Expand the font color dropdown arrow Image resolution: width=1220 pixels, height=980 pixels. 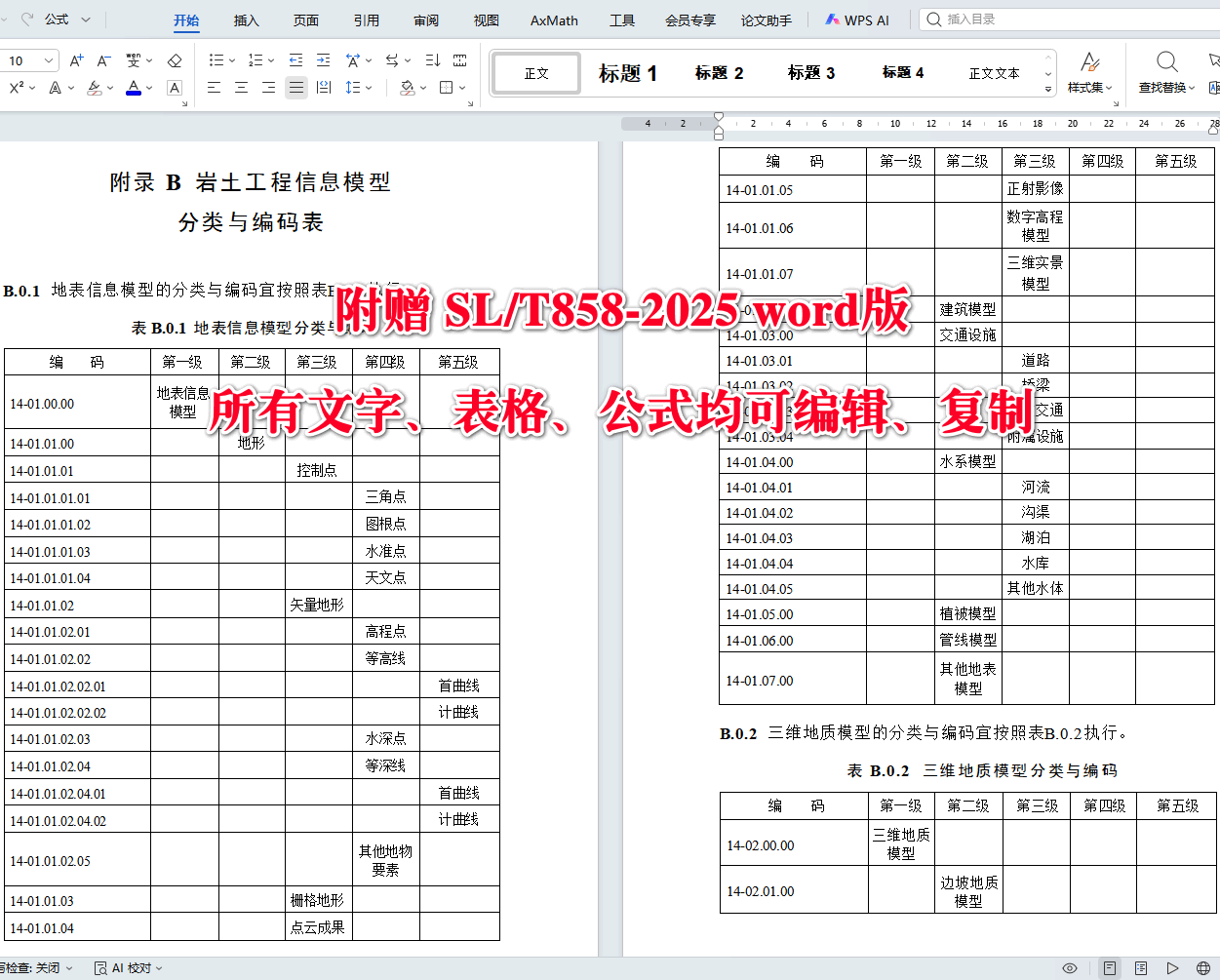(x=150, y=88)
